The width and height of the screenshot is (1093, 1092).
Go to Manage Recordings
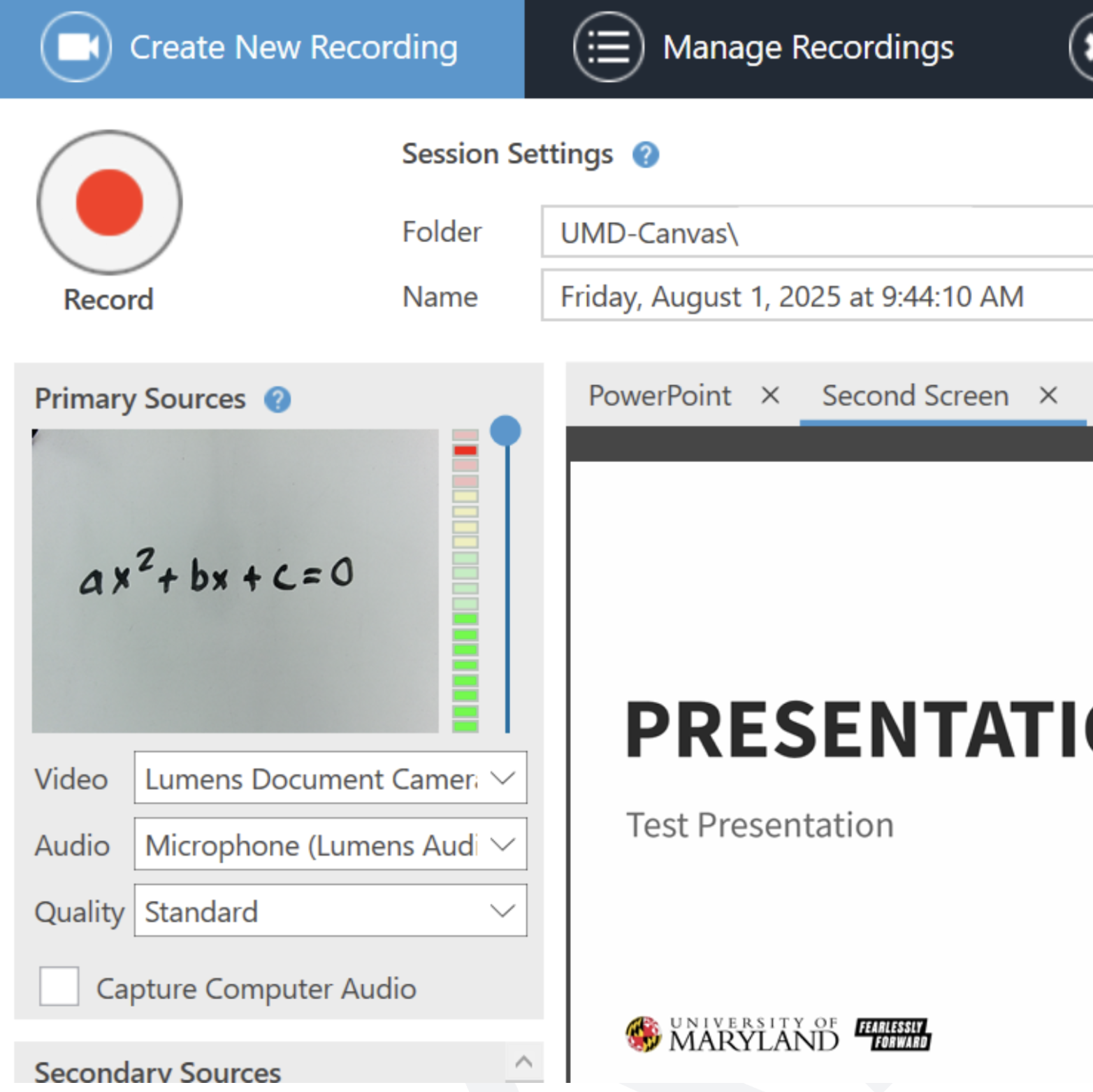click(807, 48)
